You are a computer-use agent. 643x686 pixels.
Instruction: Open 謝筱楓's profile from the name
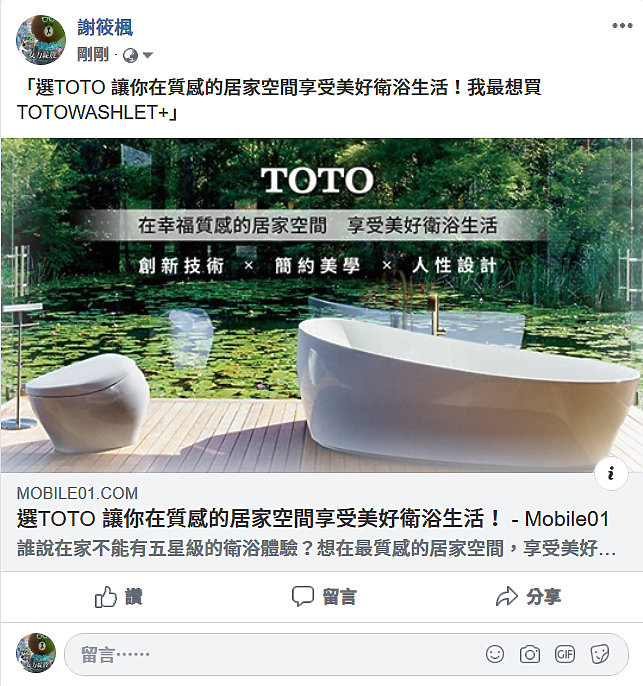(105, 28)
